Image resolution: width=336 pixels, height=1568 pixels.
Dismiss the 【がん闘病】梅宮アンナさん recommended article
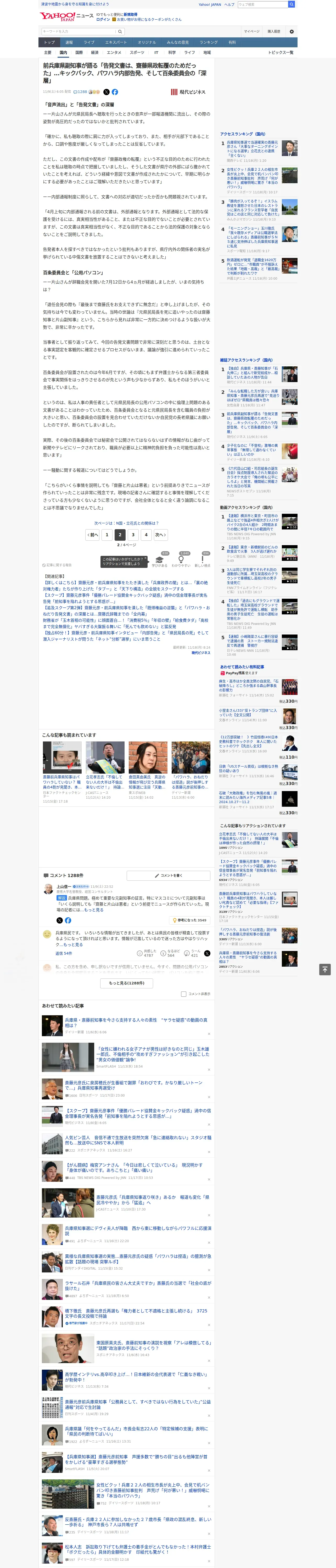[209, 1179]
